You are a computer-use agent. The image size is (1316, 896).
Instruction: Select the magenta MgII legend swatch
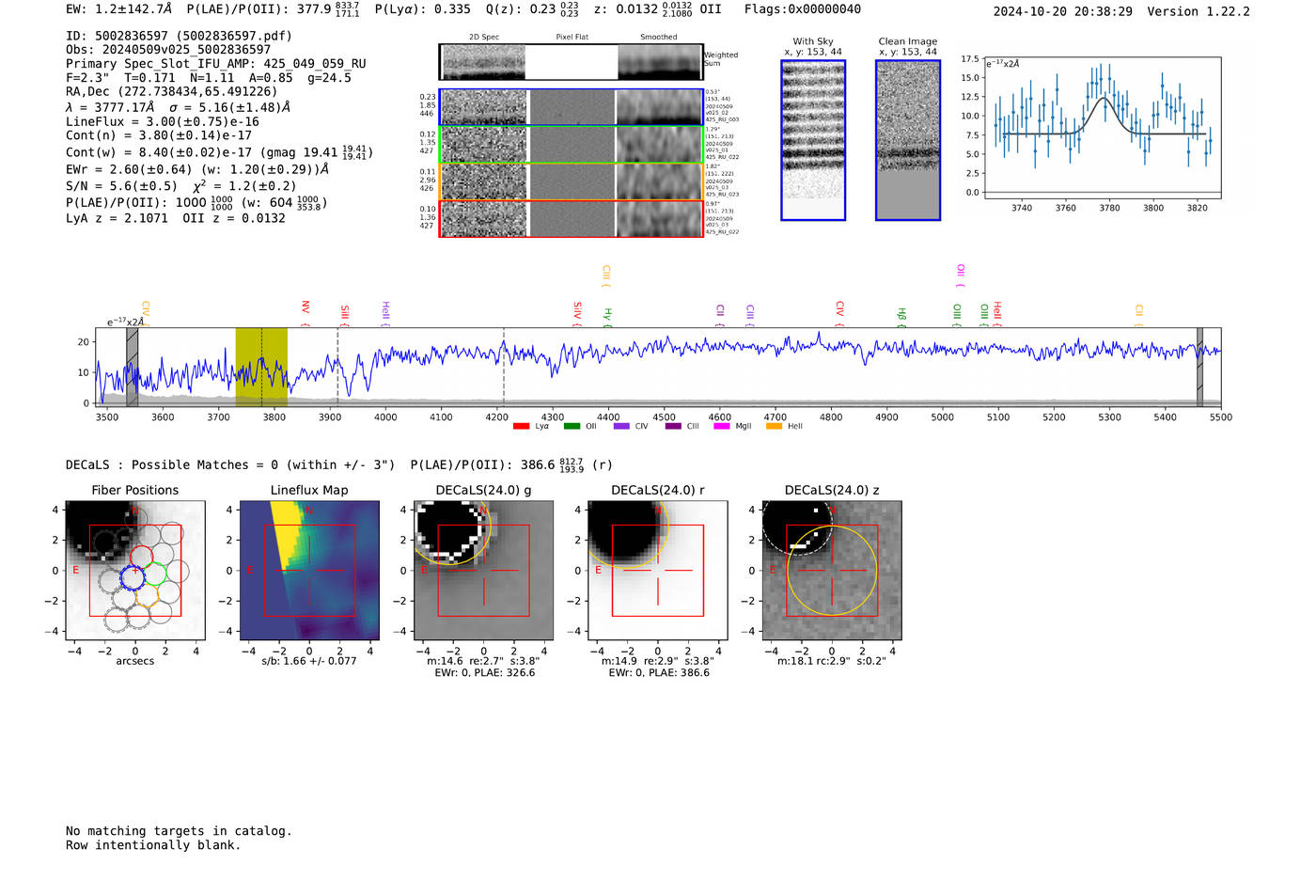click(x=721, y=427)
